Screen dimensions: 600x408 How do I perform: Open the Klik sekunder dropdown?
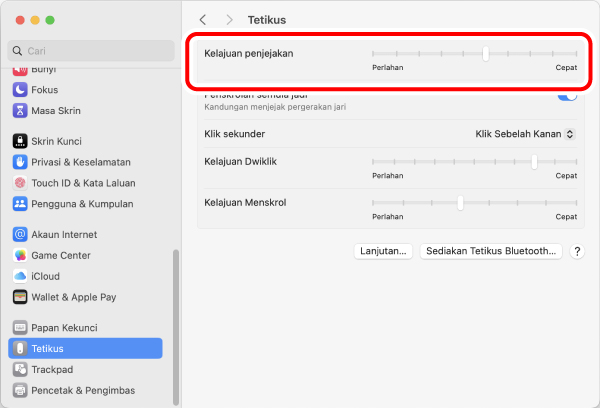click(x=525, y=133)
